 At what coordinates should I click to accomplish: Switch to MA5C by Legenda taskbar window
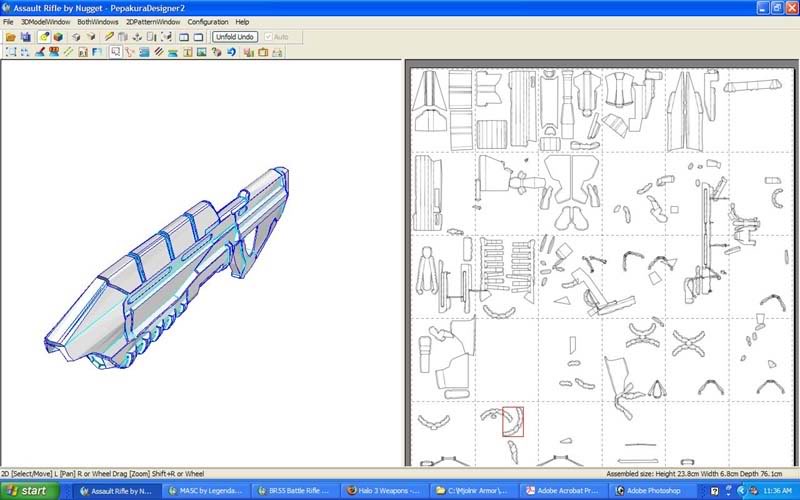[206, 491]
